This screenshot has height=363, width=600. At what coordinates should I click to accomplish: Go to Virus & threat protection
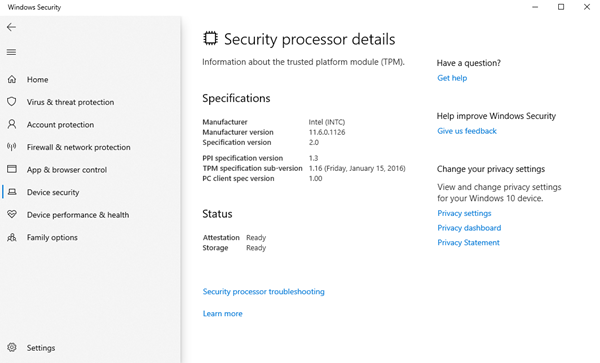coord(70,102)
